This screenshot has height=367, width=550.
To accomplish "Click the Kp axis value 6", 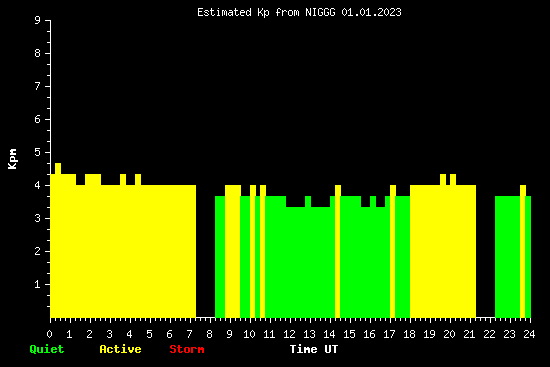I will (x=38, y=119).
